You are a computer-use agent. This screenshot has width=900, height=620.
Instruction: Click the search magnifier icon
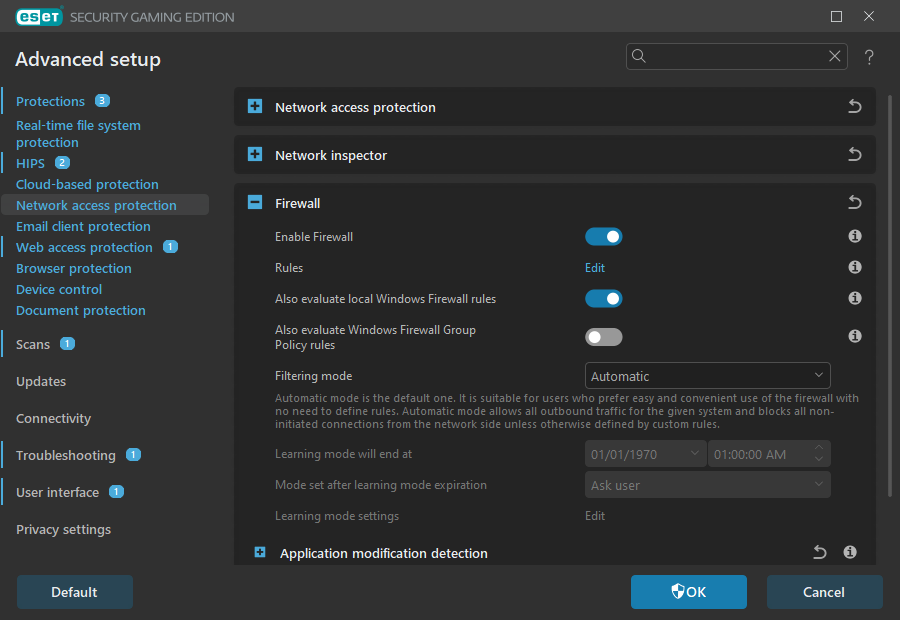(x=639, y=56)
